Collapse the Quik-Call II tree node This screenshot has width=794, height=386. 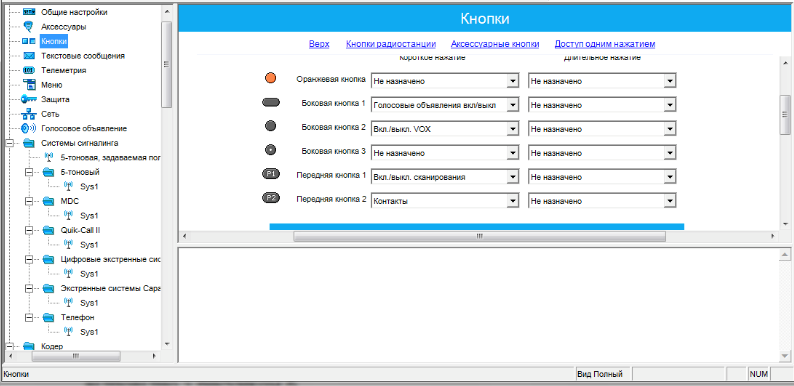click(x=28, y=230)
